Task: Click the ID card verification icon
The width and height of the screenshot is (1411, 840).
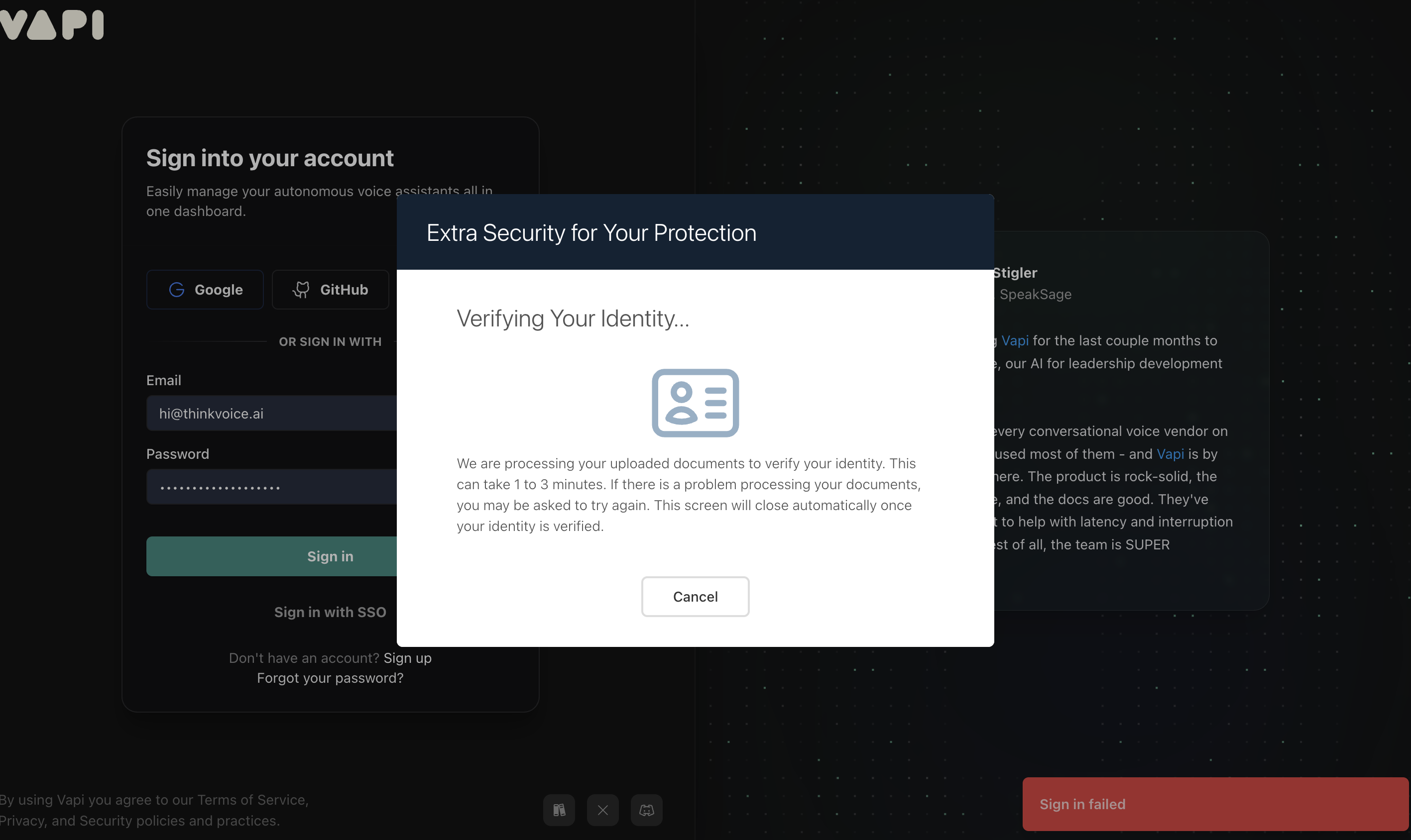Action: coord(695,403)
